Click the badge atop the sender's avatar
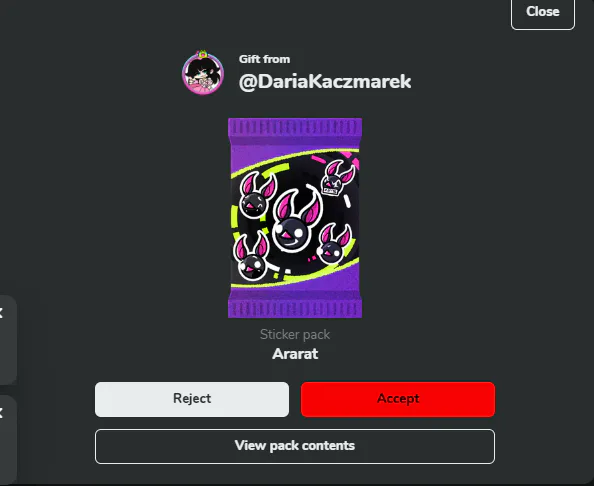Screen dimensions: 594x486 tap(203, 54)
